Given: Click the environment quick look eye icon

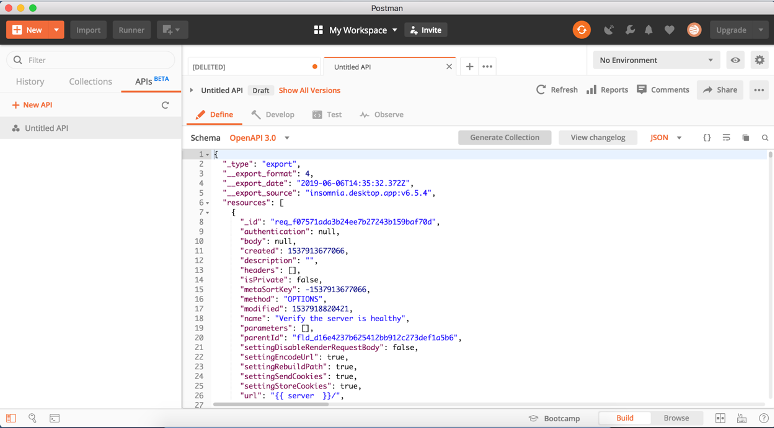Looking at the screenshot, I should pyautogui.click(x=736, y=60).
